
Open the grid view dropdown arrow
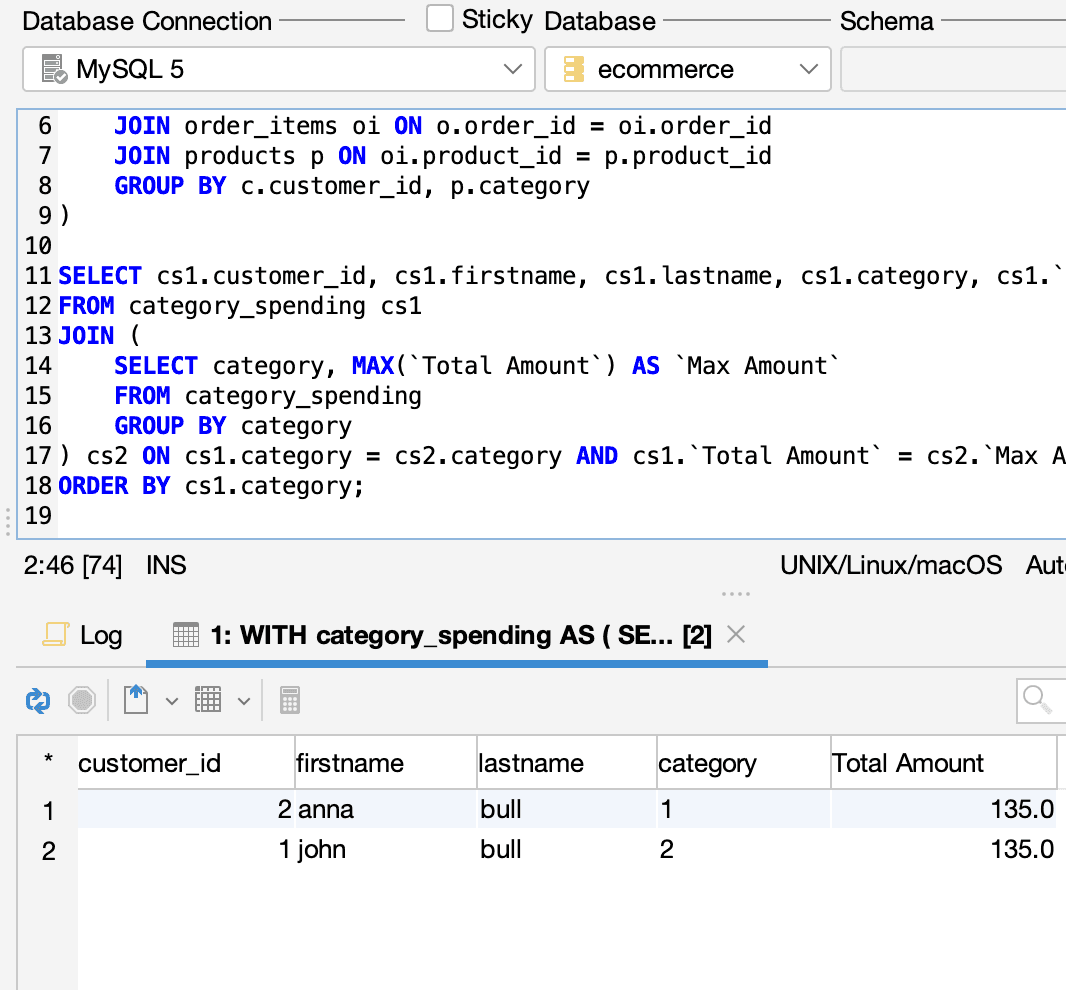click(x=244, y=701)
